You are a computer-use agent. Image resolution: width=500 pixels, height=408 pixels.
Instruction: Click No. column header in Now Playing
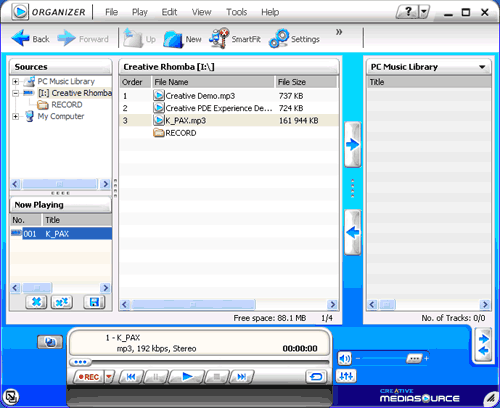point(26,220)
